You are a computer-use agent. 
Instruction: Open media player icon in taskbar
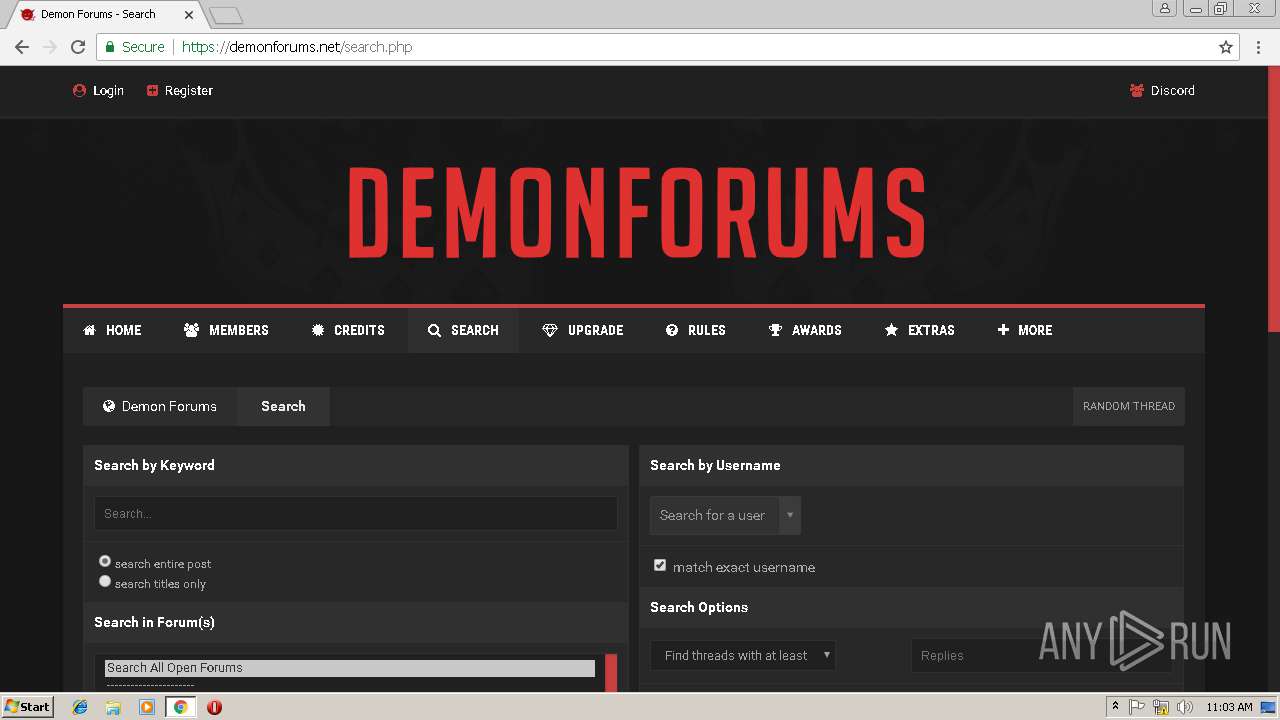click(147, 707)
